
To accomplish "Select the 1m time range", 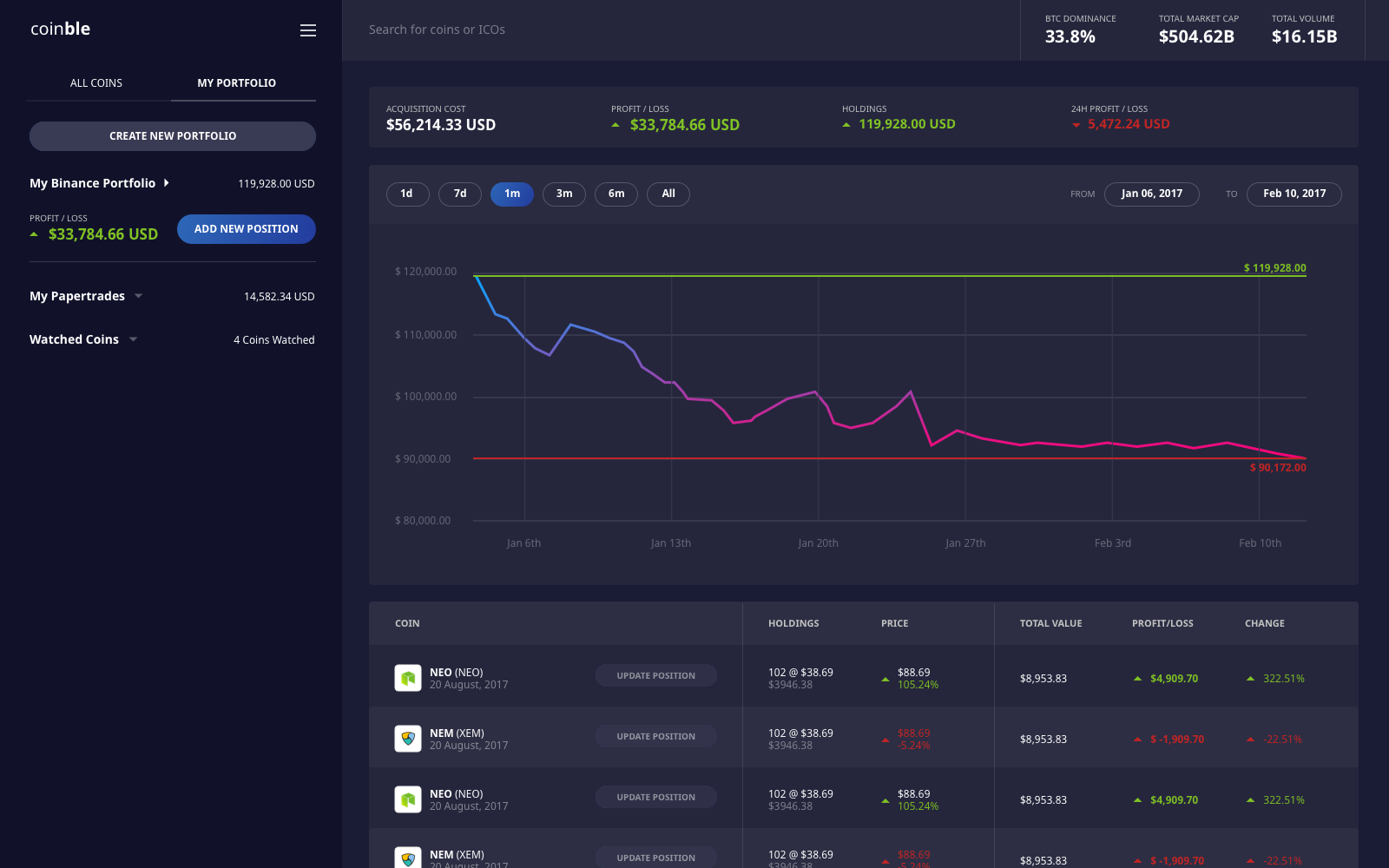I will 512,194.
